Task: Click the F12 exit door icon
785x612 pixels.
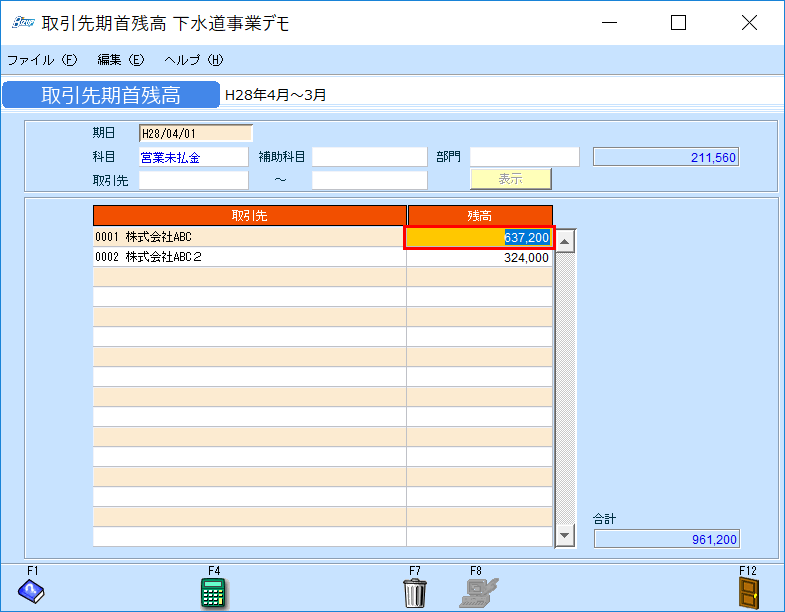Action: [749, 592]
